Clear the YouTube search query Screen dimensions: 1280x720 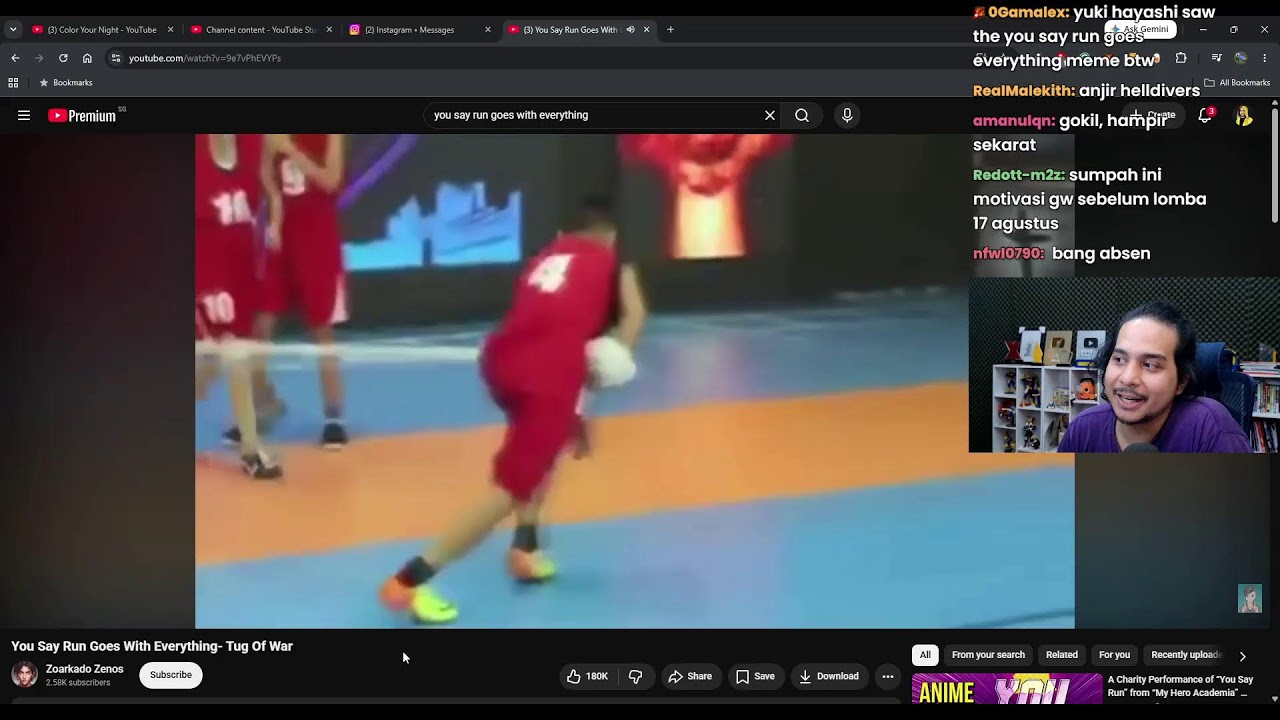[770, 116]
